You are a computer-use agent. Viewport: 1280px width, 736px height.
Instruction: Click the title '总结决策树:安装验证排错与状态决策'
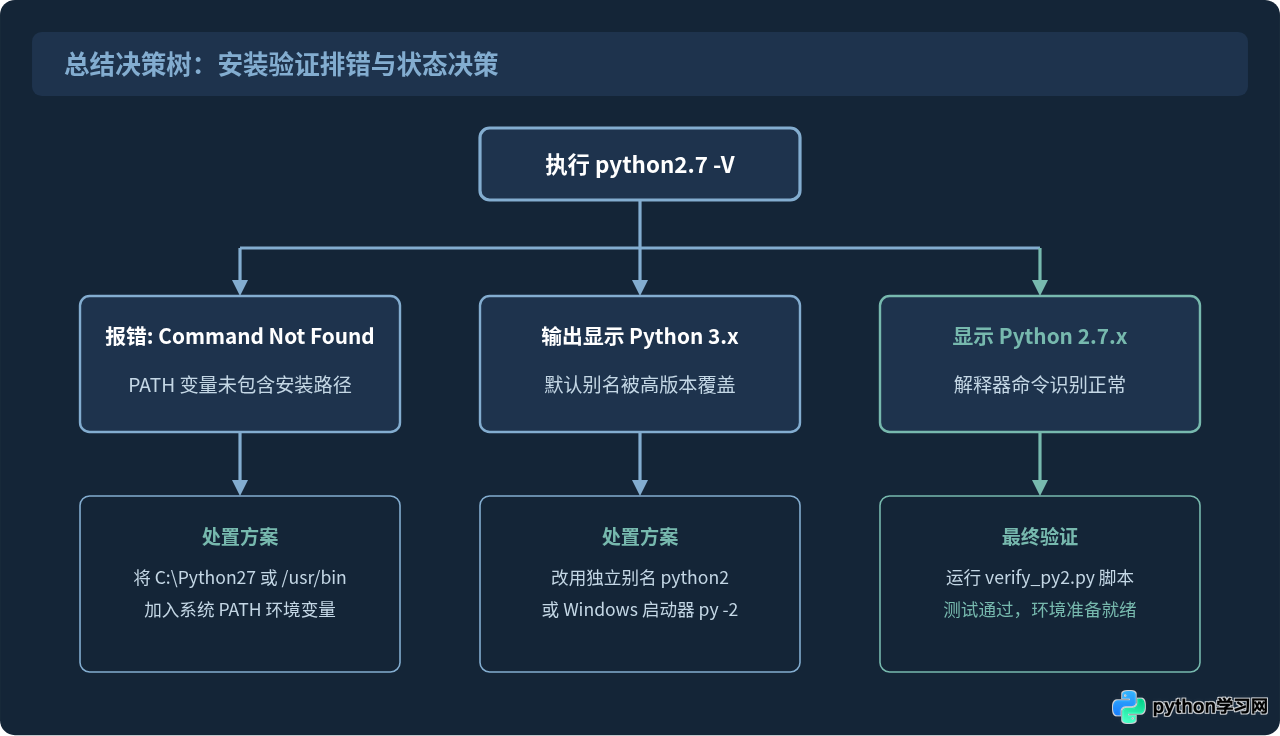(x=281, y=65)
